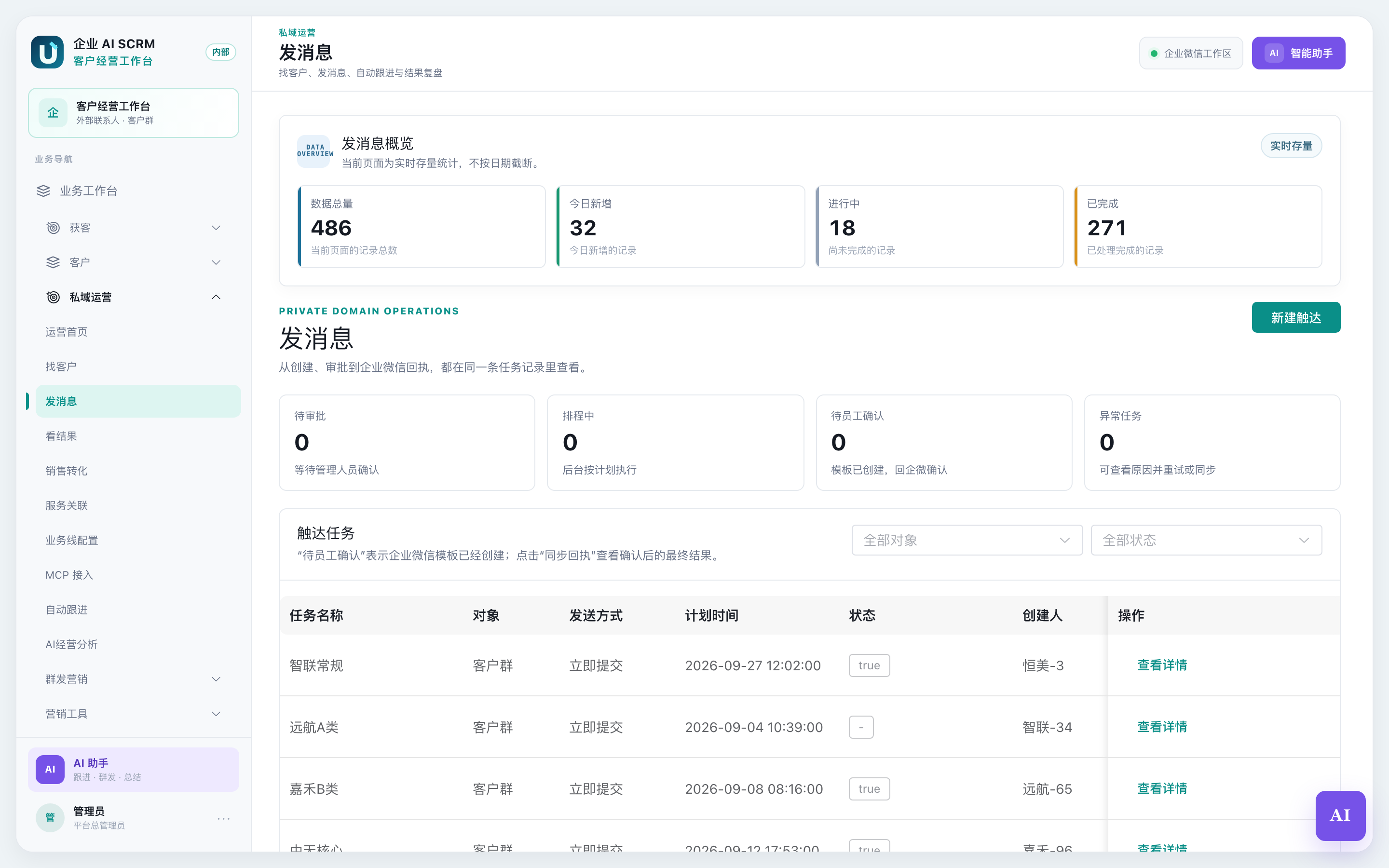Click the 智联常规 task name cell
1389x868 pixels.
316,665
